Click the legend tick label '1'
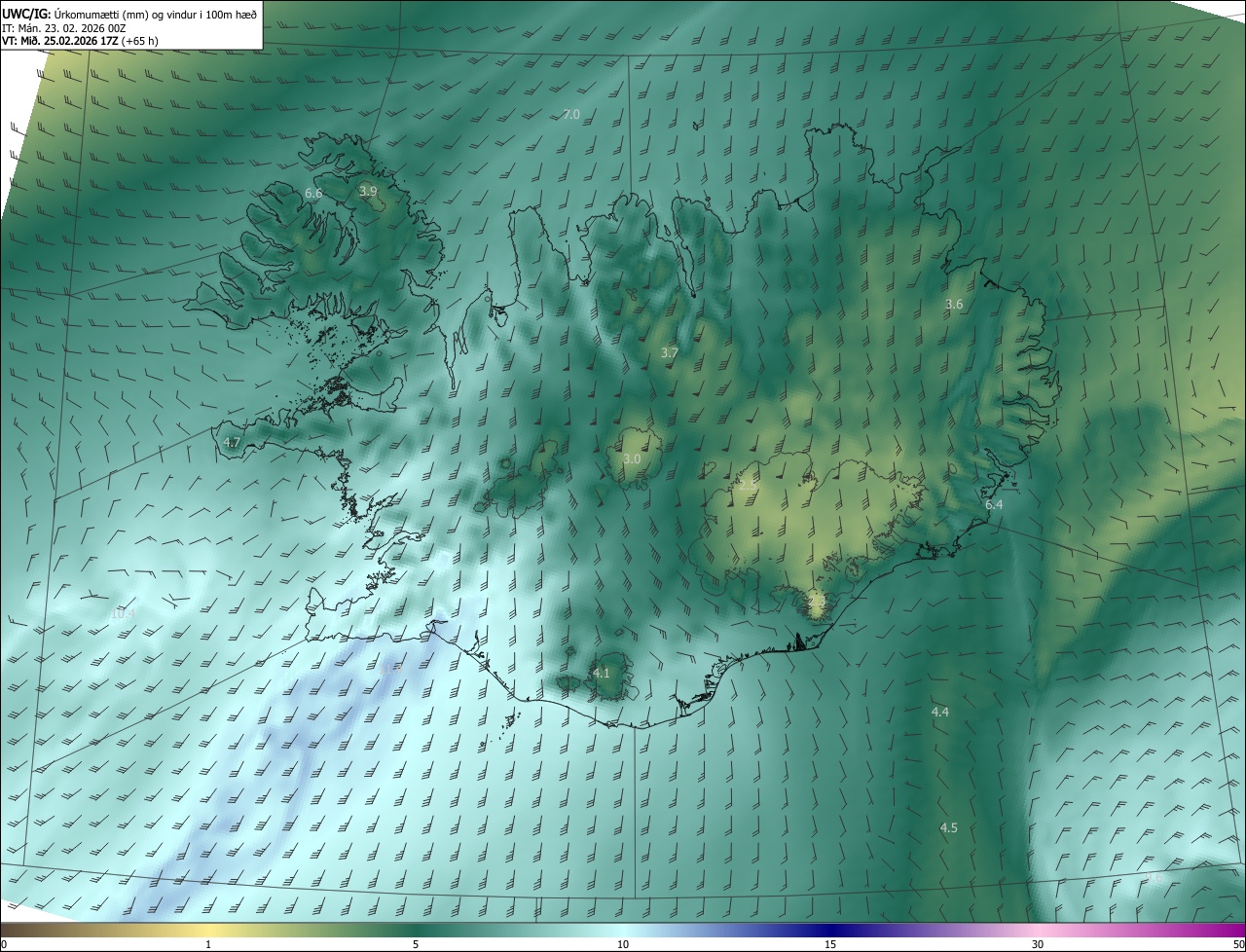1246x952 pixels. coord(208,944)
